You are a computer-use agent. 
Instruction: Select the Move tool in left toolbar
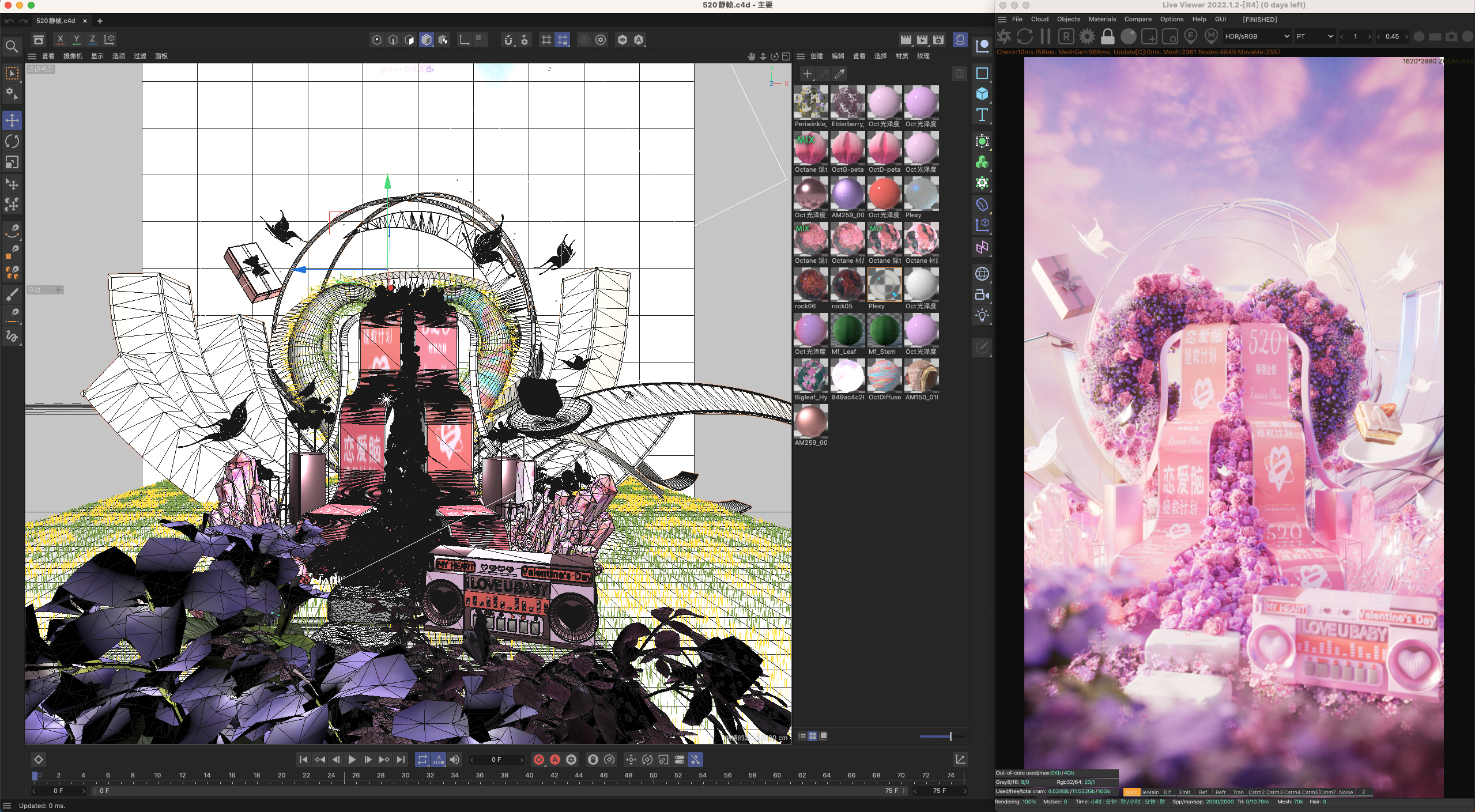click(x=12, y=120)
